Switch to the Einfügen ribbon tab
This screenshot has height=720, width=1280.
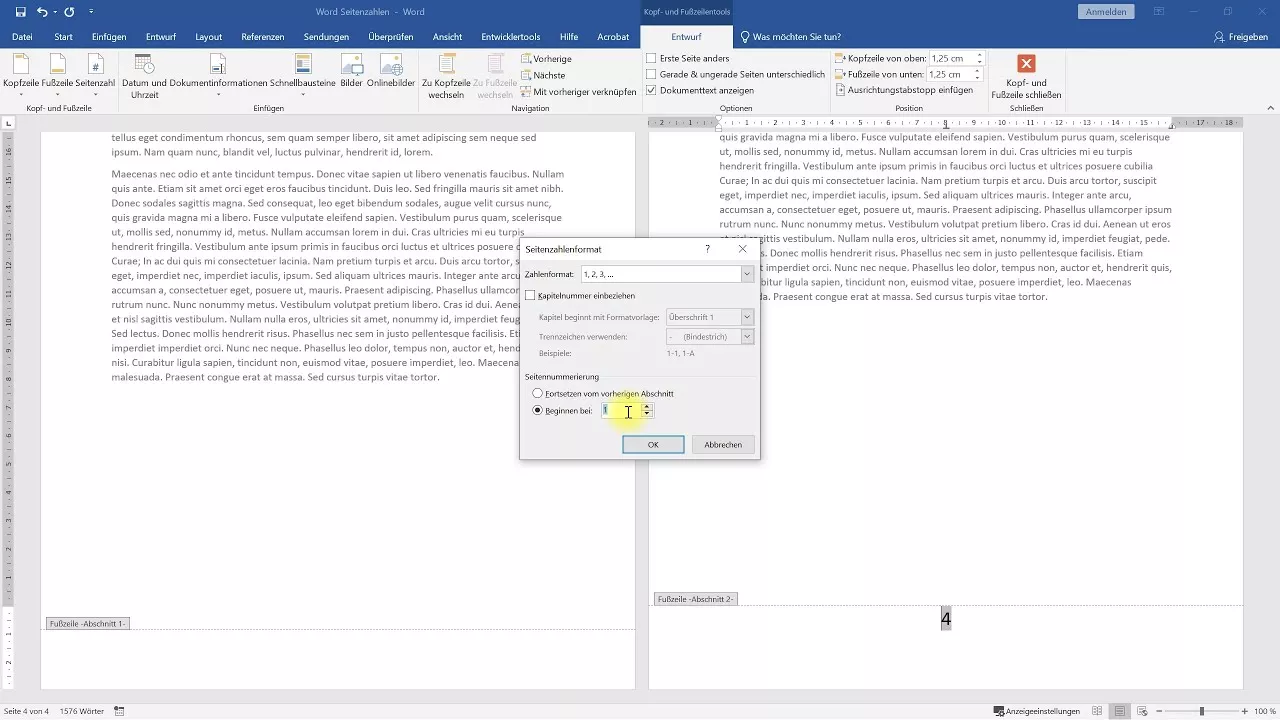108,35
